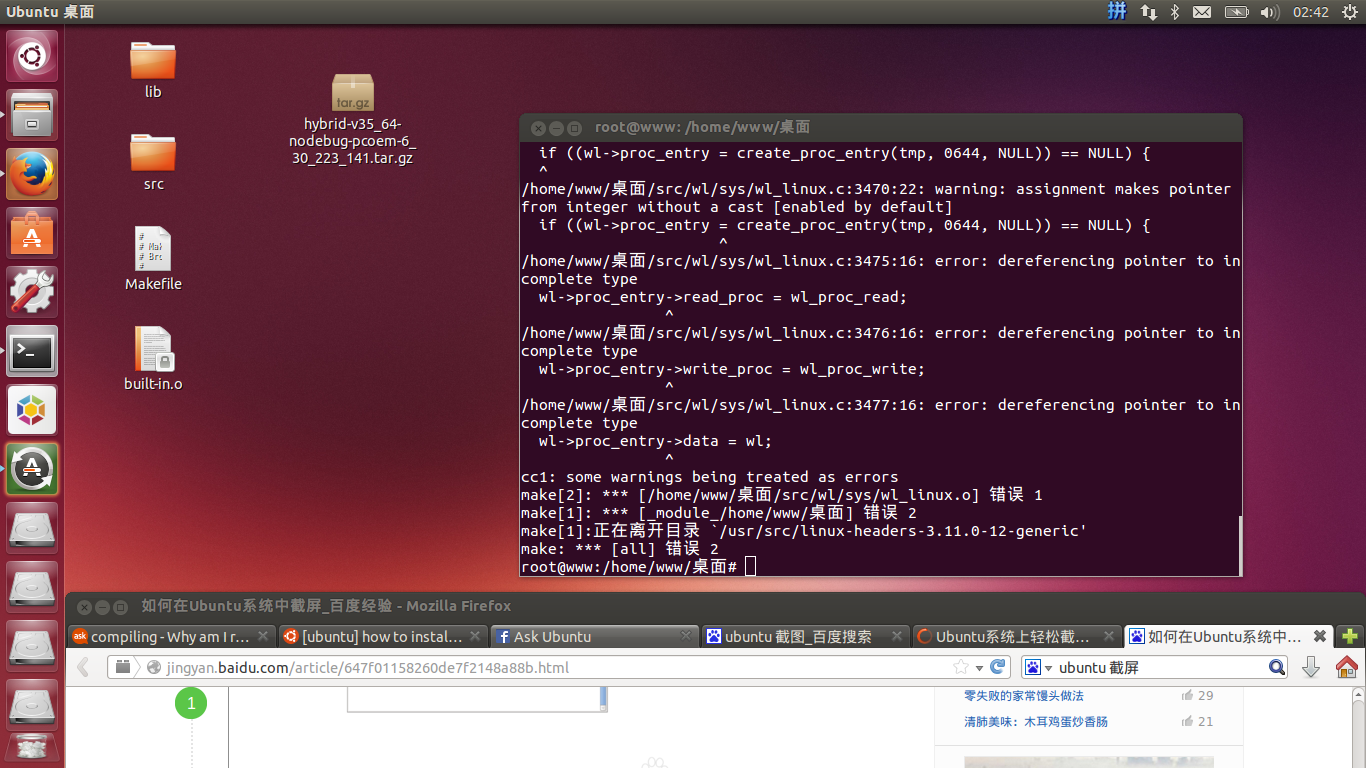The height and width of the screenshot is (768, 1366).
Task: Maximize the terminal window
Action: click(x=574, y=128)
